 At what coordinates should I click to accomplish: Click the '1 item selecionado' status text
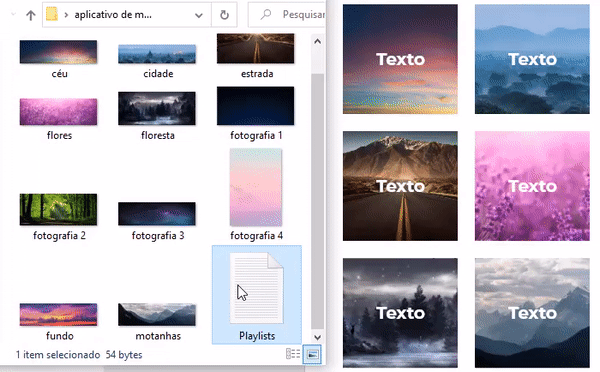[58, 355]
